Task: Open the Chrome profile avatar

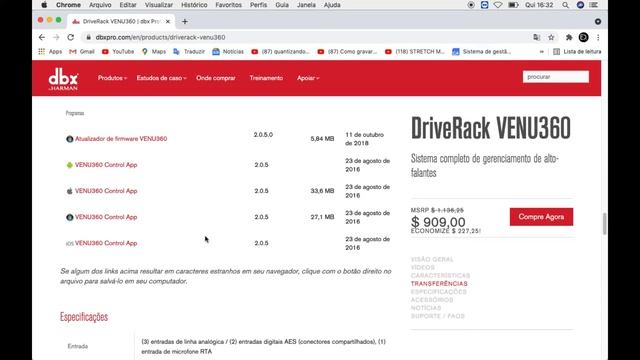Action: click(583, 37)
